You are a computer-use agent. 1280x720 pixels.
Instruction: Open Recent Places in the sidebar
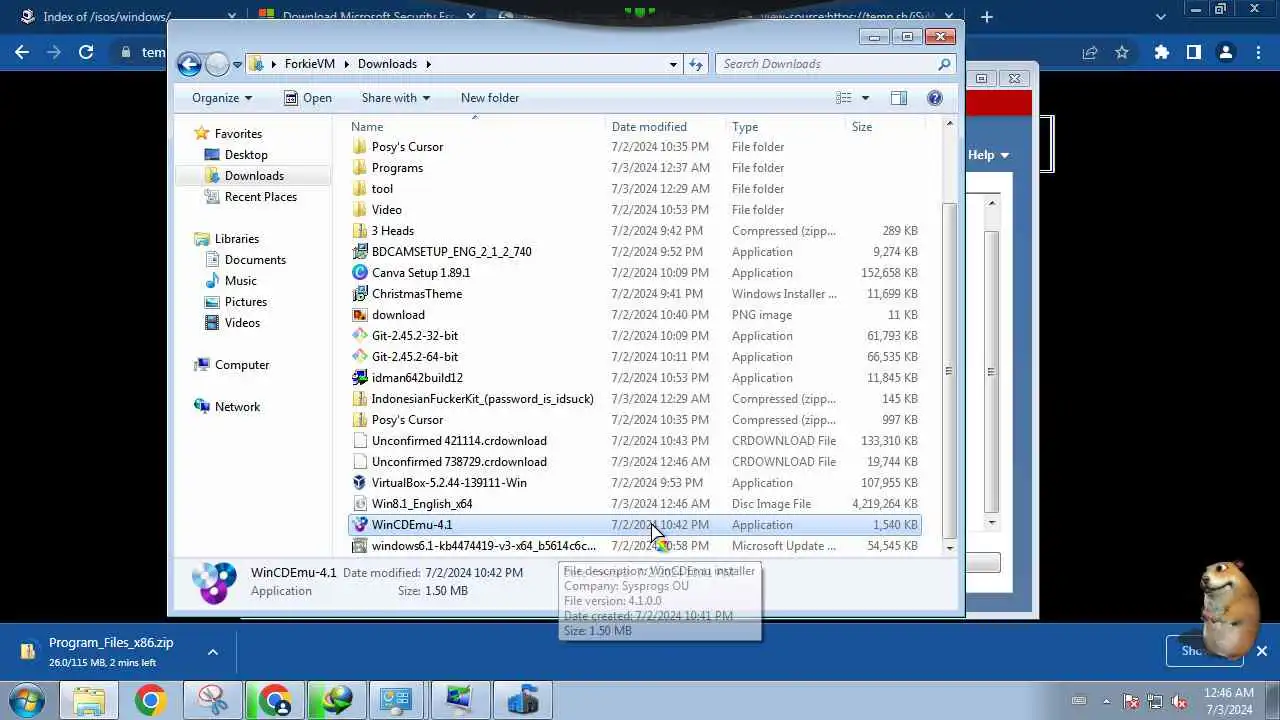(261, 197)
